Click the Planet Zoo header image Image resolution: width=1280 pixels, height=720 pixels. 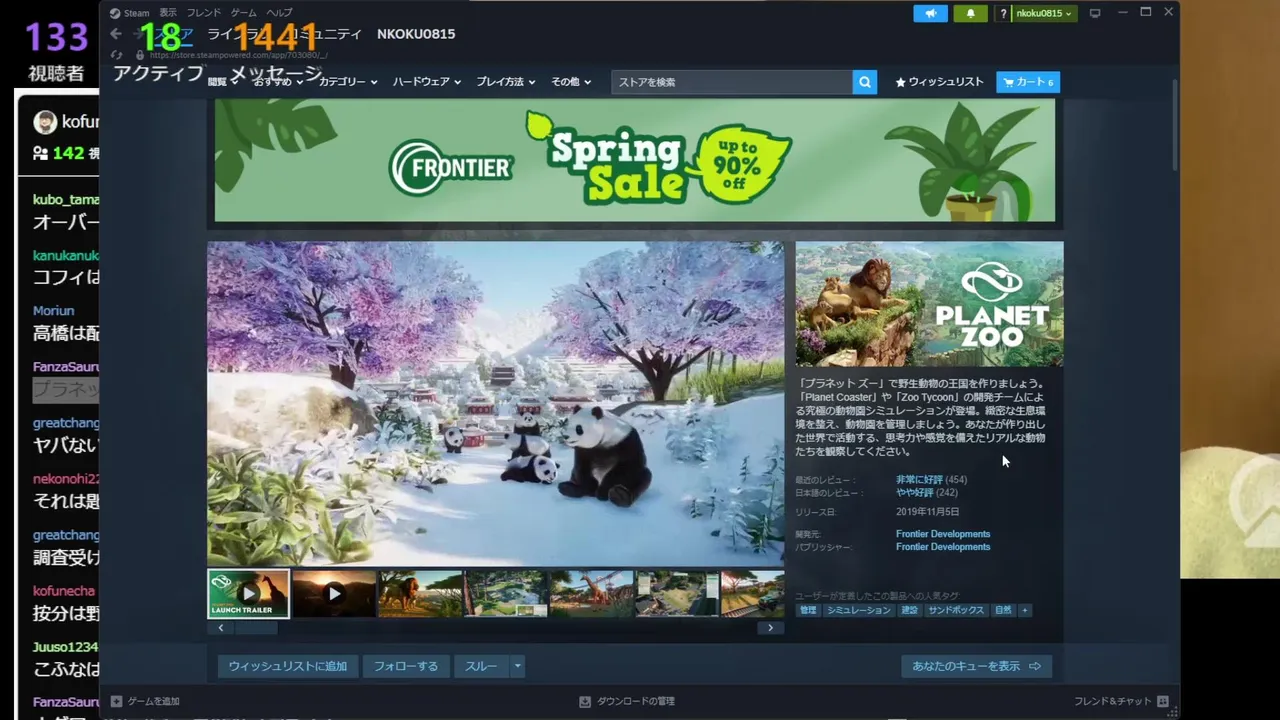tap(929, 304)
